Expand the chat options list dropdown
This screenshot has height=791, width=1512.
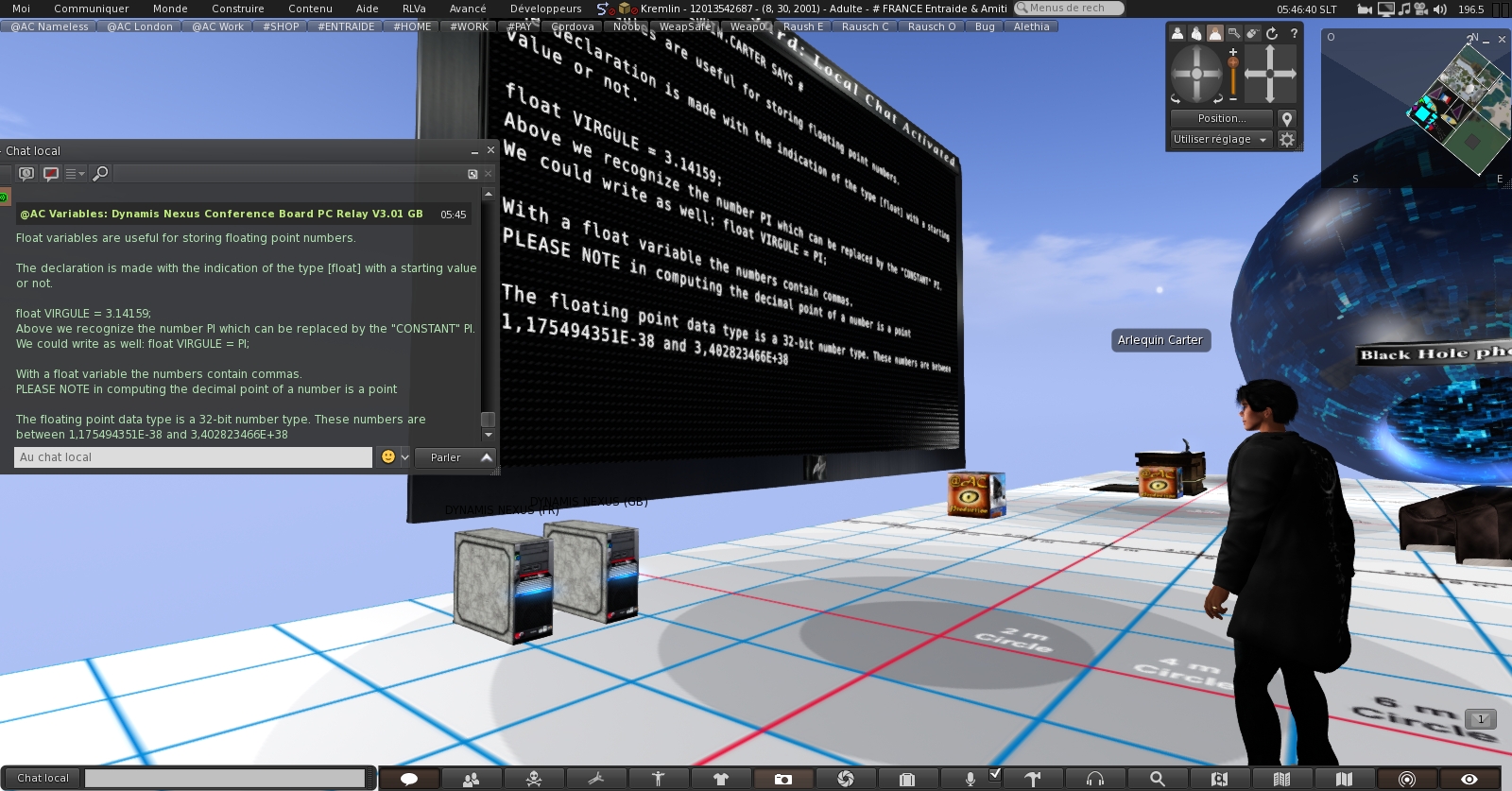click(75, 174)
